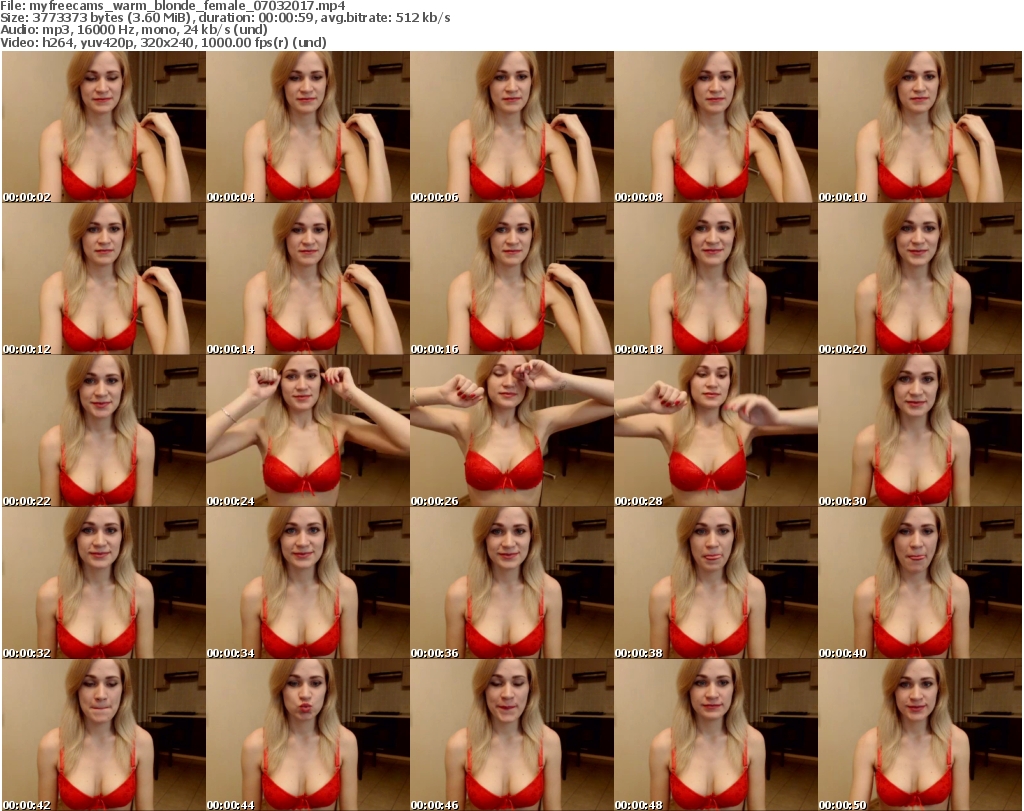
Task: Select the thumbnail stamped 00:00:28
Action: pos(716,431)
